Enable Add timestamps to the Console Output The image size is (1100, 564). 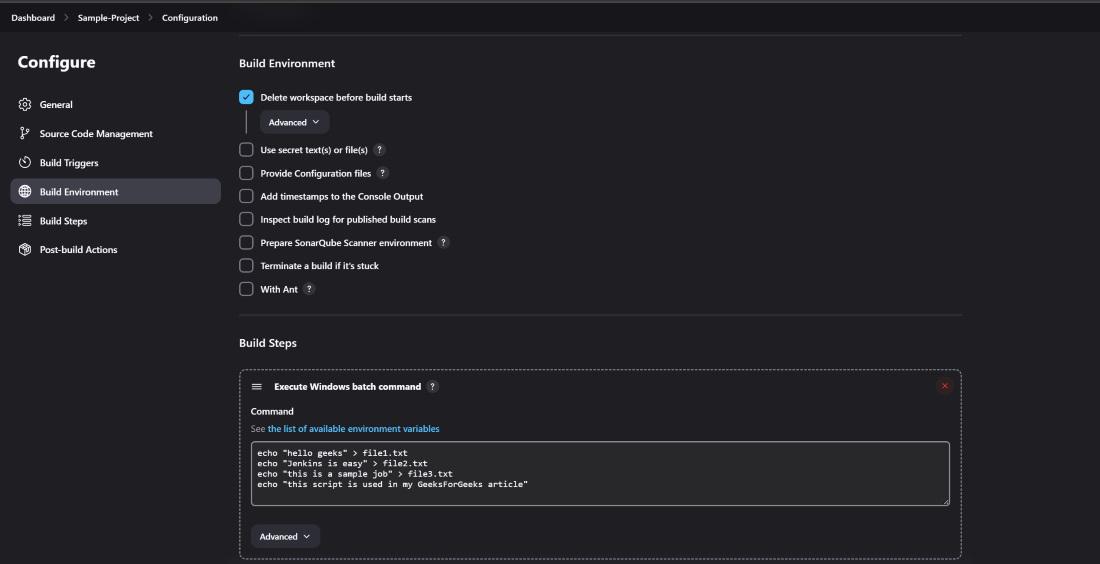pos(246,197)
